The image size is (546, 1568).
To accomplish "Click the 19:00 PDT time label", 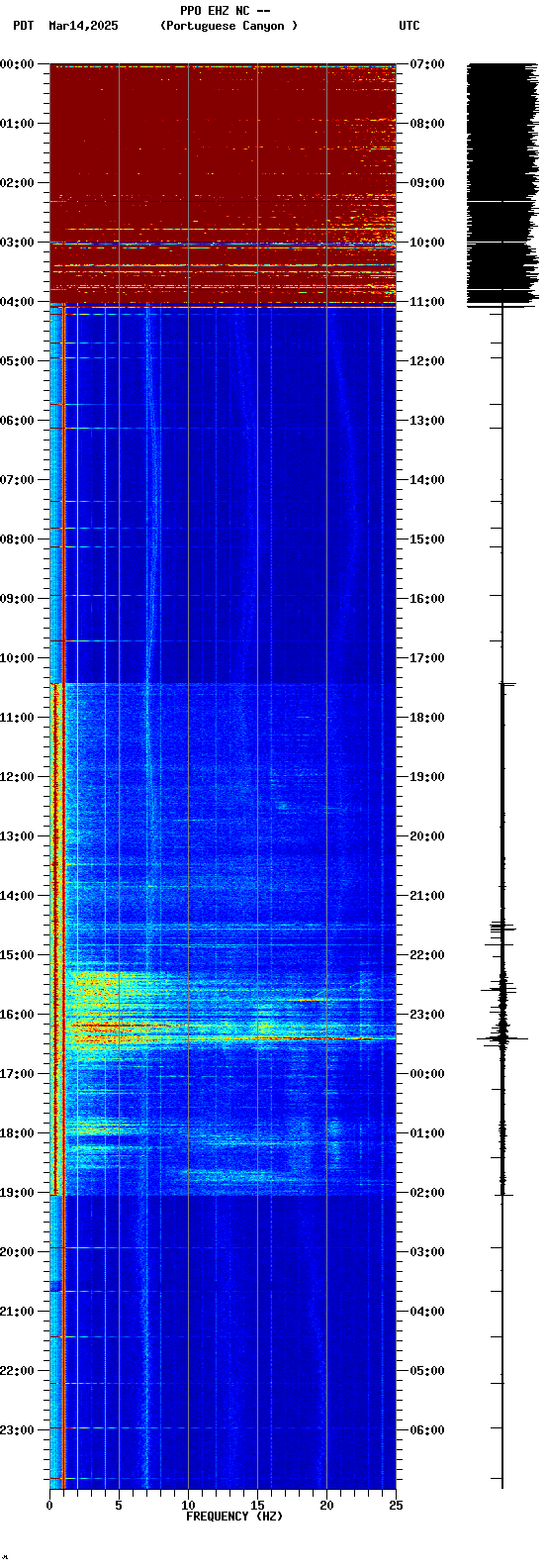I will click(x=17, y=1192).
